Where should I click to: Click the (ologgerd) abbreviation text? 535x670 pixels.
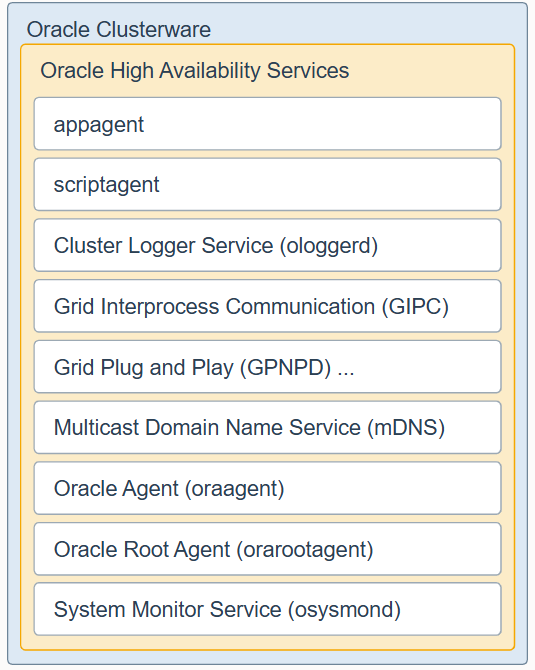[329, 246]
